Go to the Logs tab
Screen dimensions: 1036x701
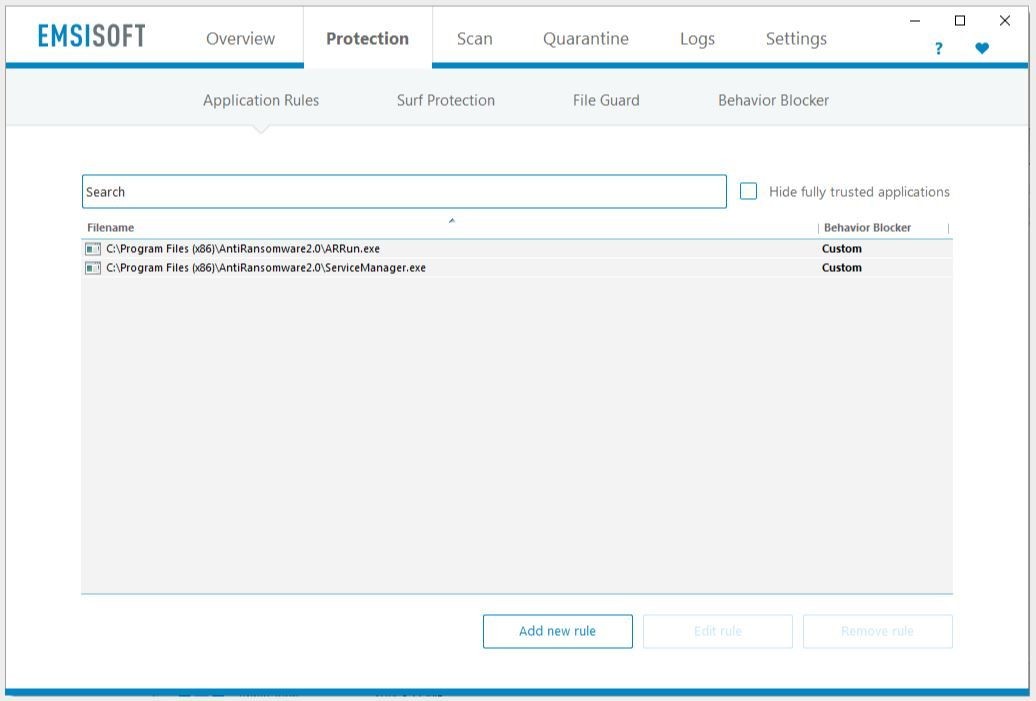697,39
